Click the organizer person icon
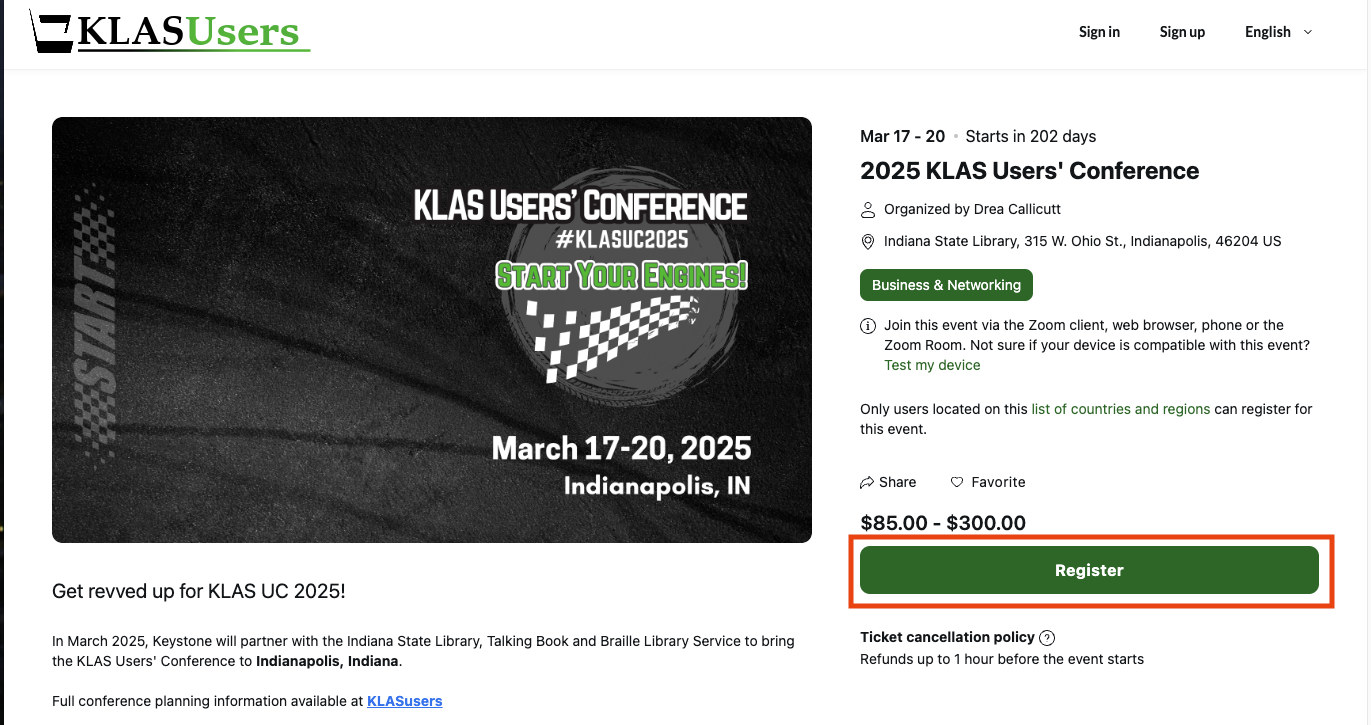 (867, 209)
